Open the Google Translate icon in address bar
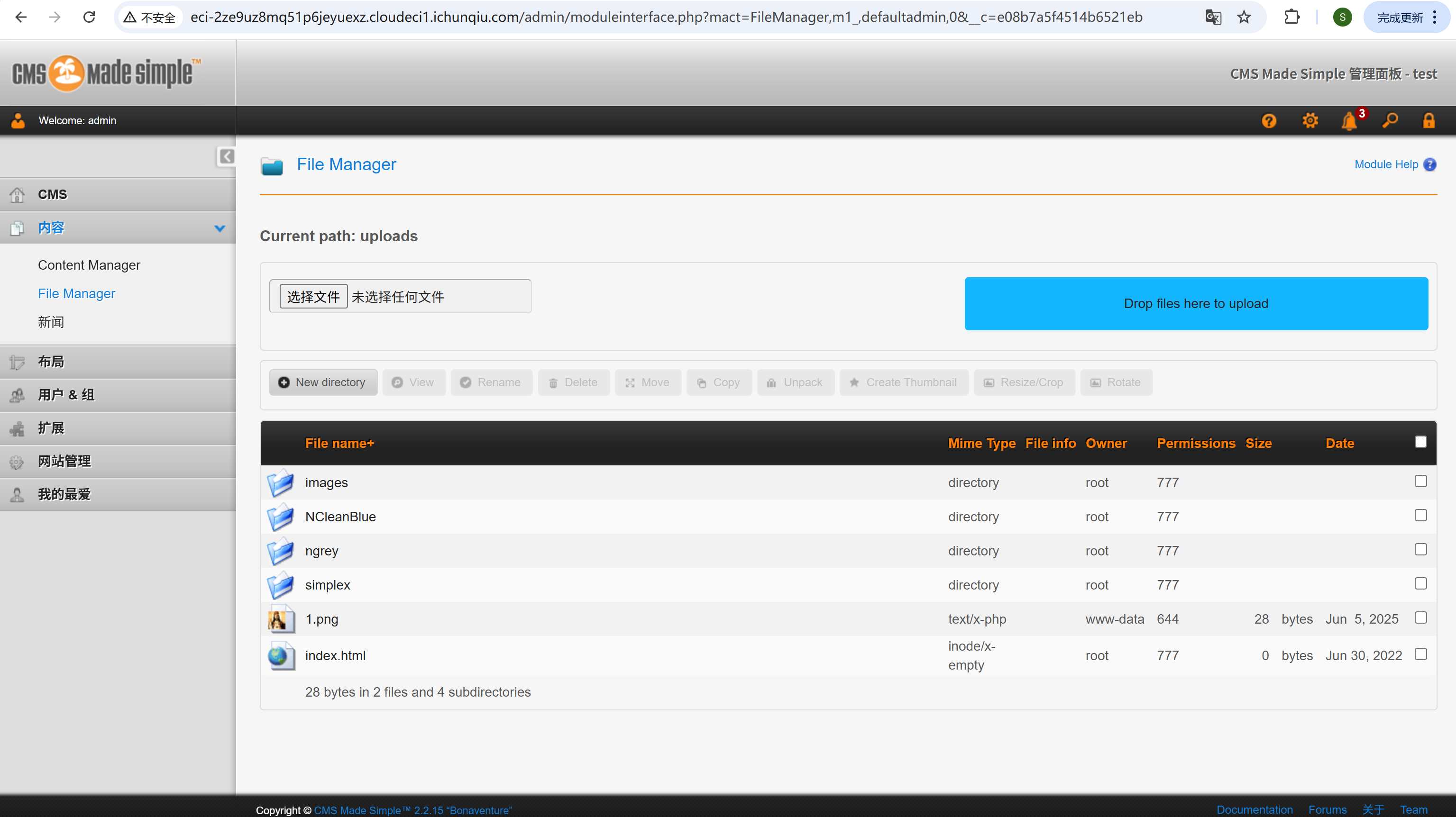1456x817 pixels. coord(1213,17)
